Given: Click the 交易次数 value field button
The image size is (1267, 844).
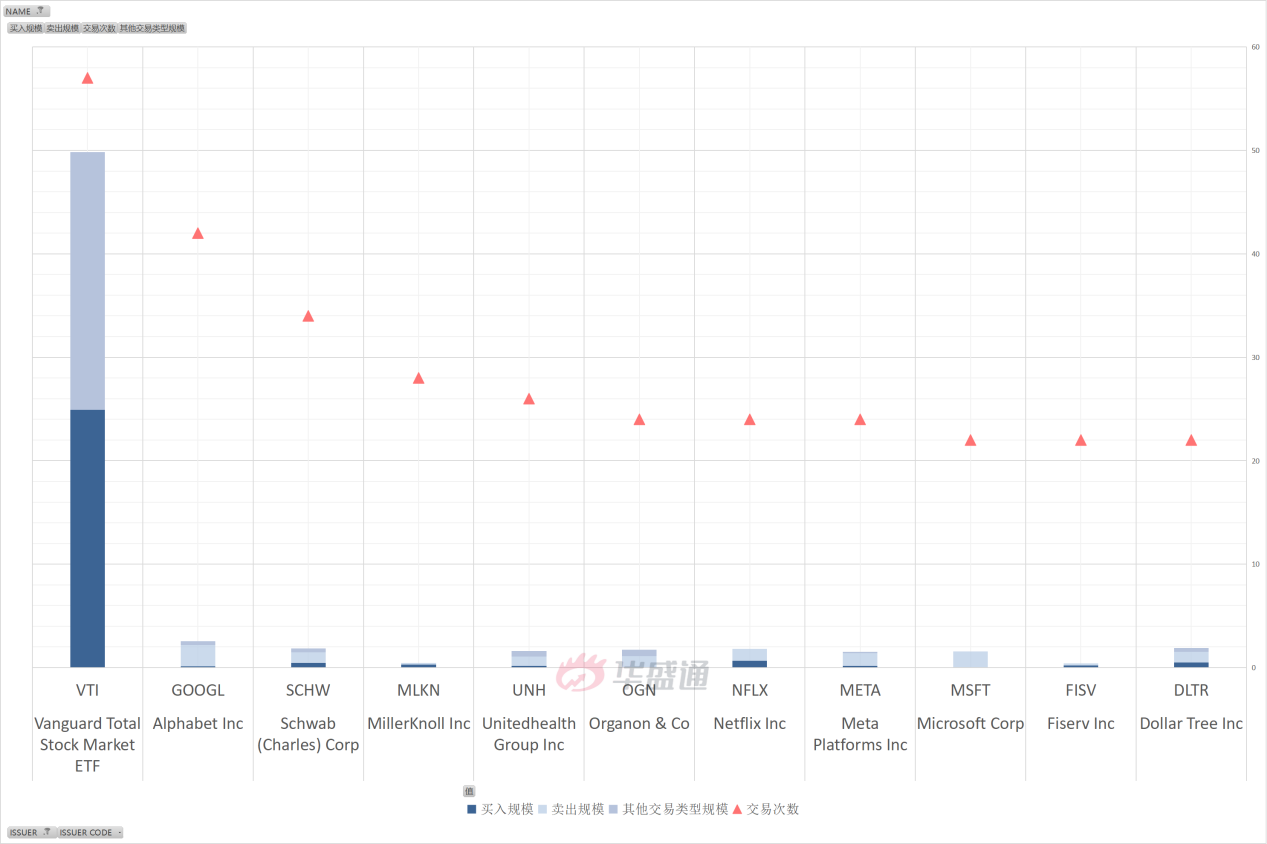Looking at the screenshot, I should (99, 28).
